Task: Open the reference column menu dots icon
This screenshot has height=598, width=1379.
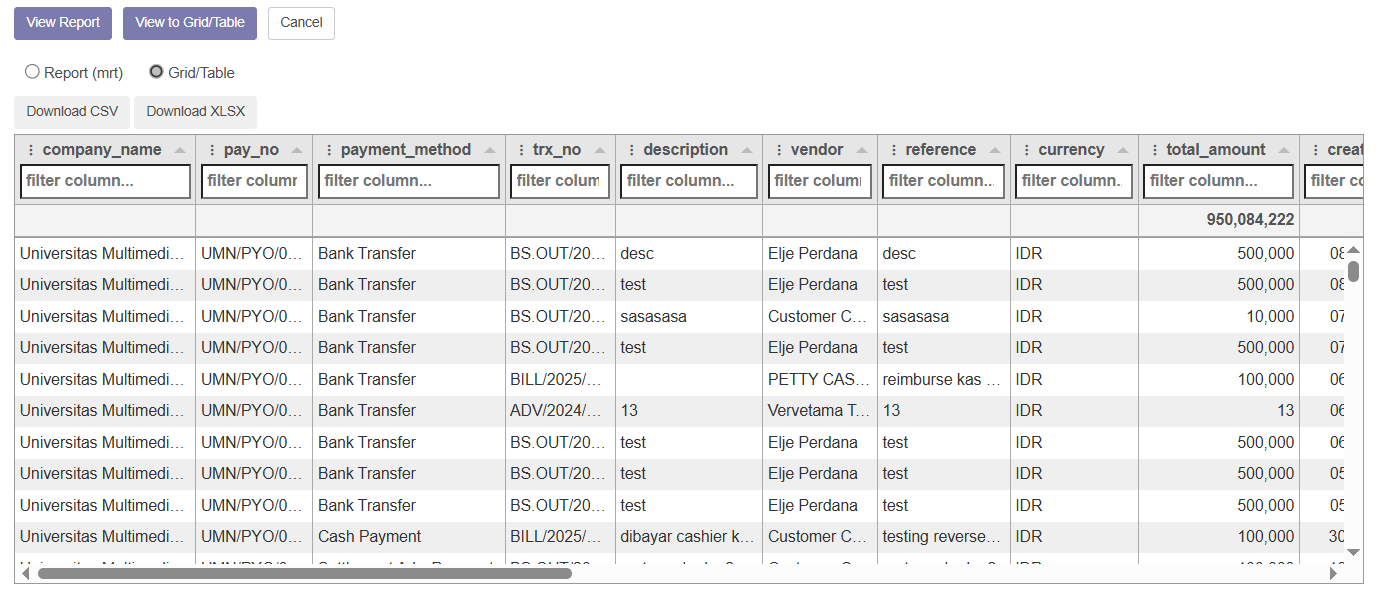Action: (893, 150)
